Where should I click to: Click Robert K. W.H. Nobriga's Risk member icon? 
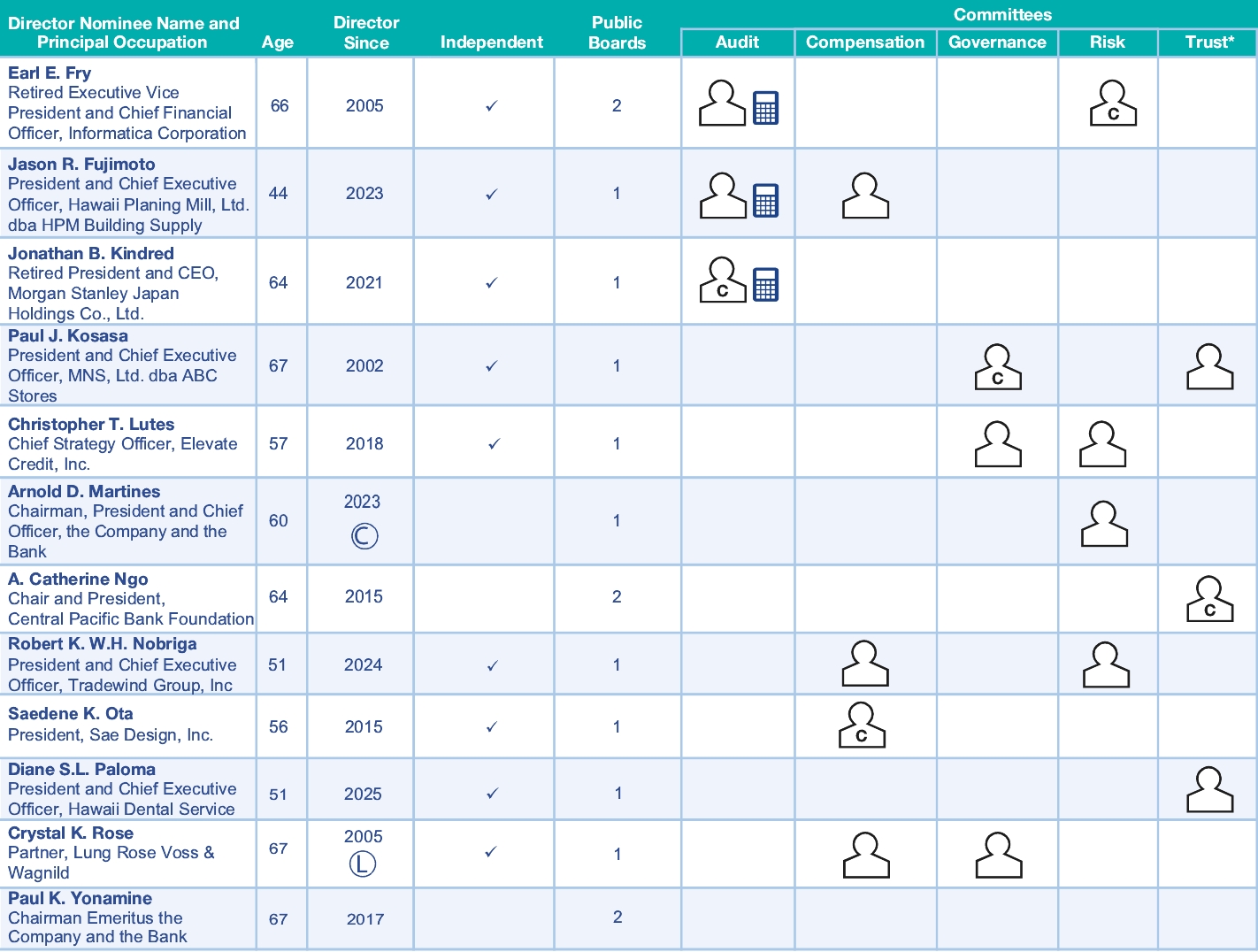[1106, 665]
